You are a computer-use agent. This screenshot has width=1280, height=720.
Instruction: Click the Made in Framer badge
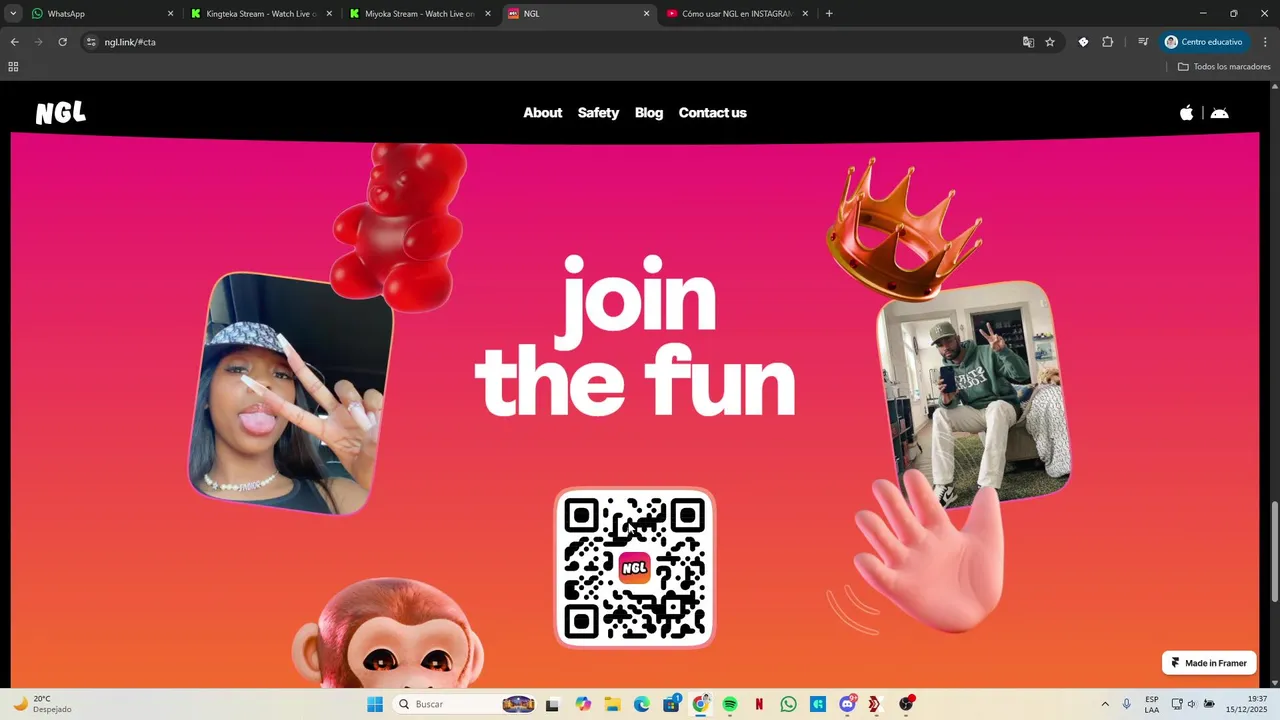point(1209,663)
